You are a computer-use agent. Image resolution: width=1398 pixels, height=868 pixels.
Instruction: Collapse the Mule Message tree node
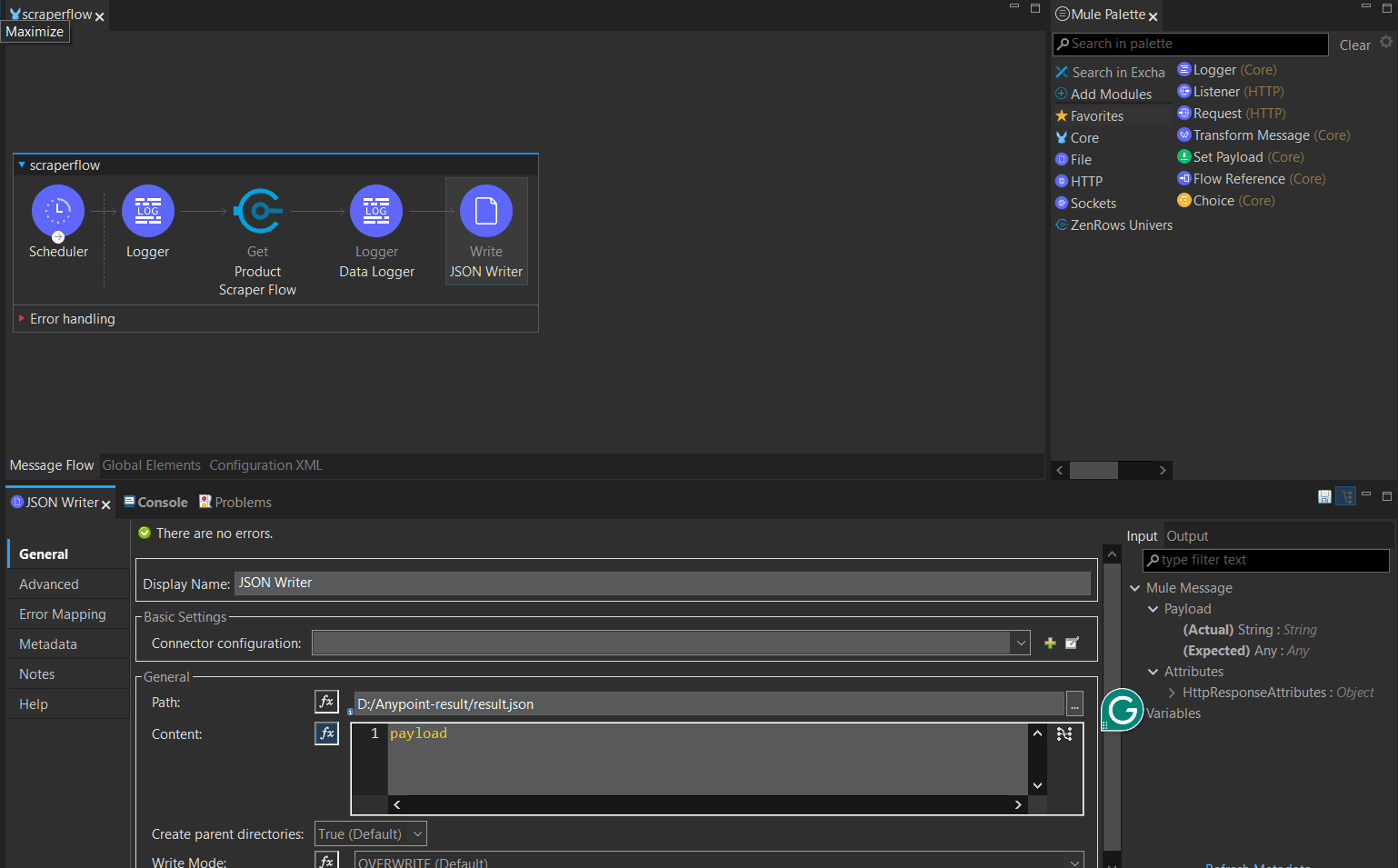(1134, 588)
